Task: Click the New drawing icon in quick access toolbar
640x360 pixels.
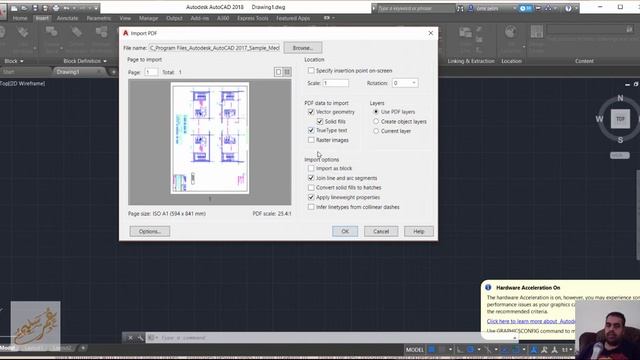Action: [14, 8]
